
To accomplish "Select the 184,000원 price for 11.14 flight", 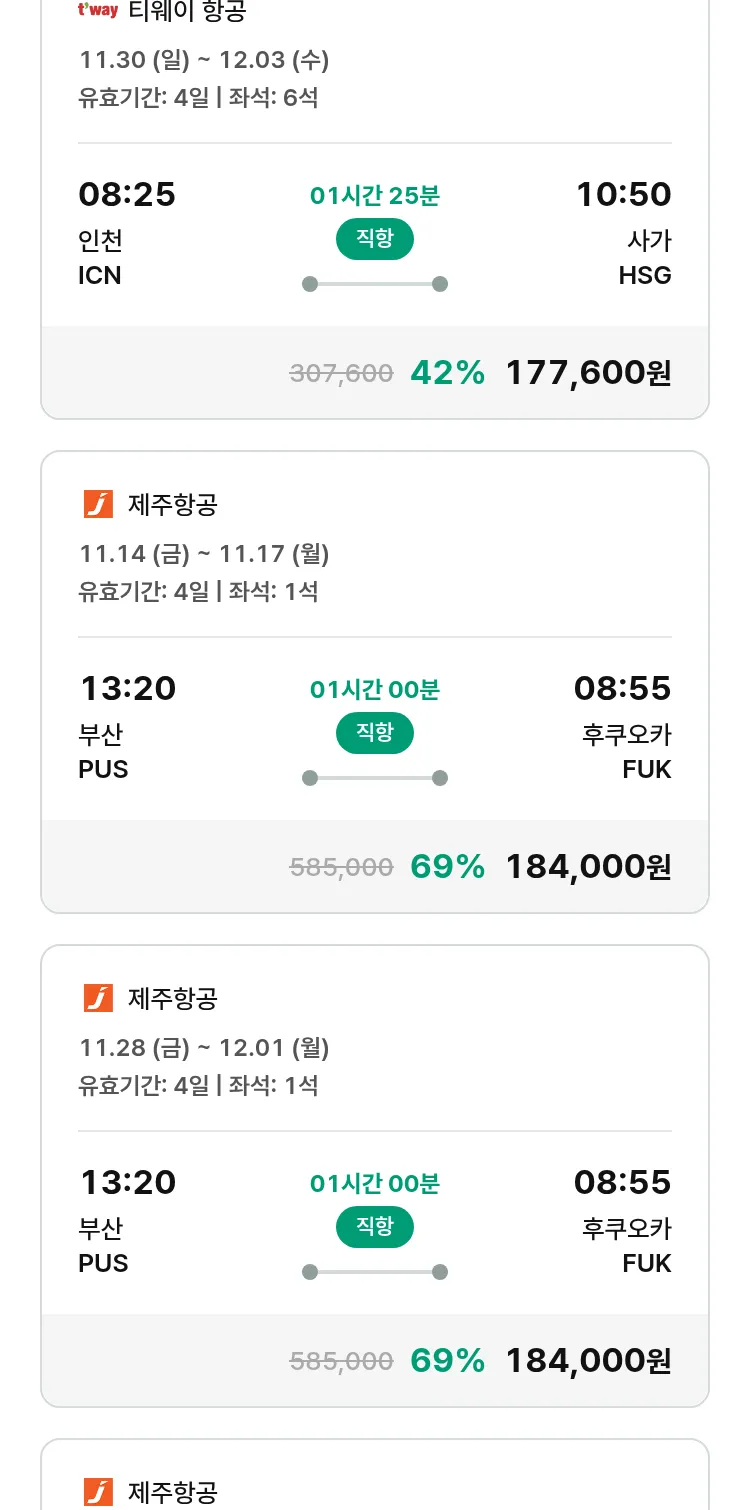I will click(588, 867).
